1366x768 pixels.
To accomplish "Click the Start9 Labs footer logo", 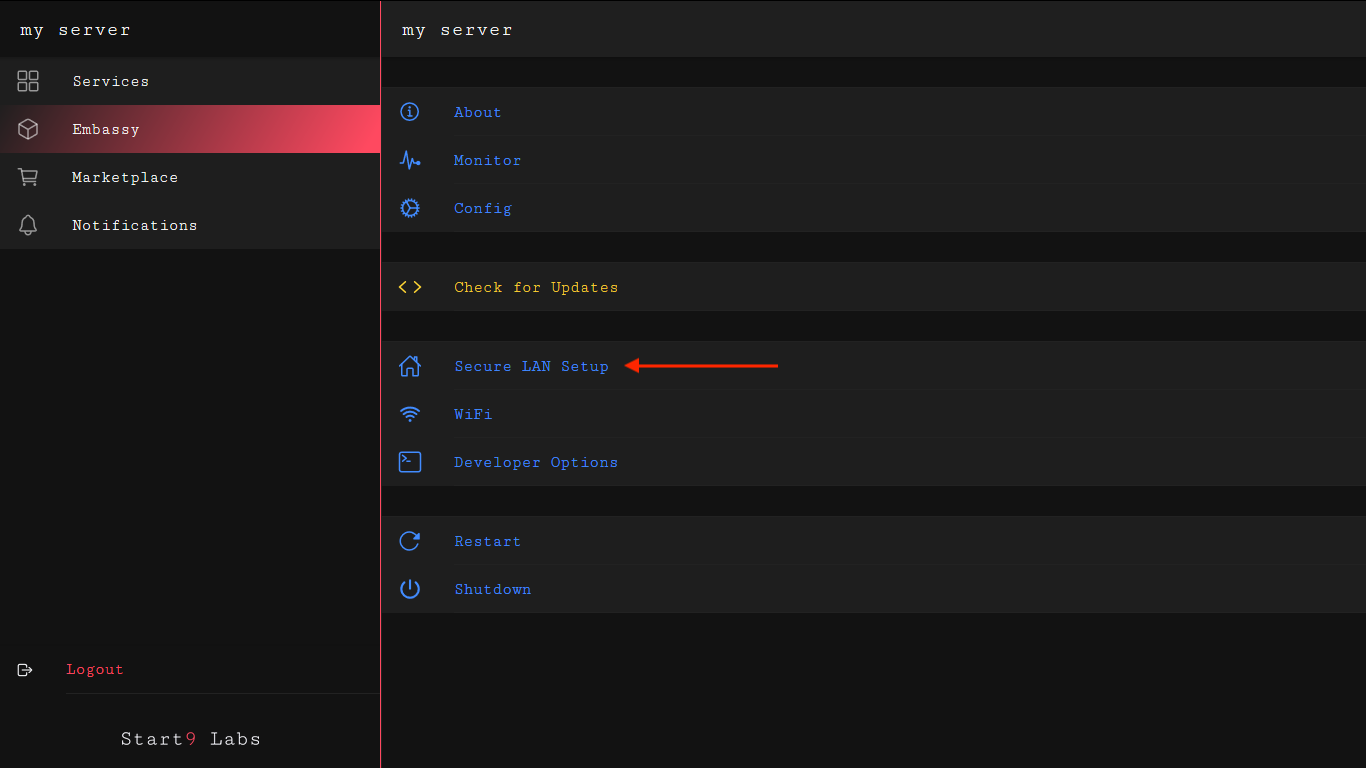I will tap(190, 739).
